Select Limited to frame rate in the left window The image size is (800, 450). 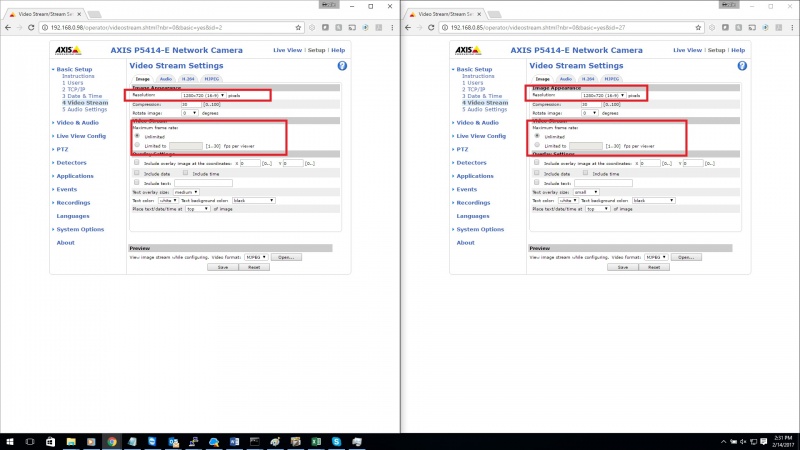137,145
